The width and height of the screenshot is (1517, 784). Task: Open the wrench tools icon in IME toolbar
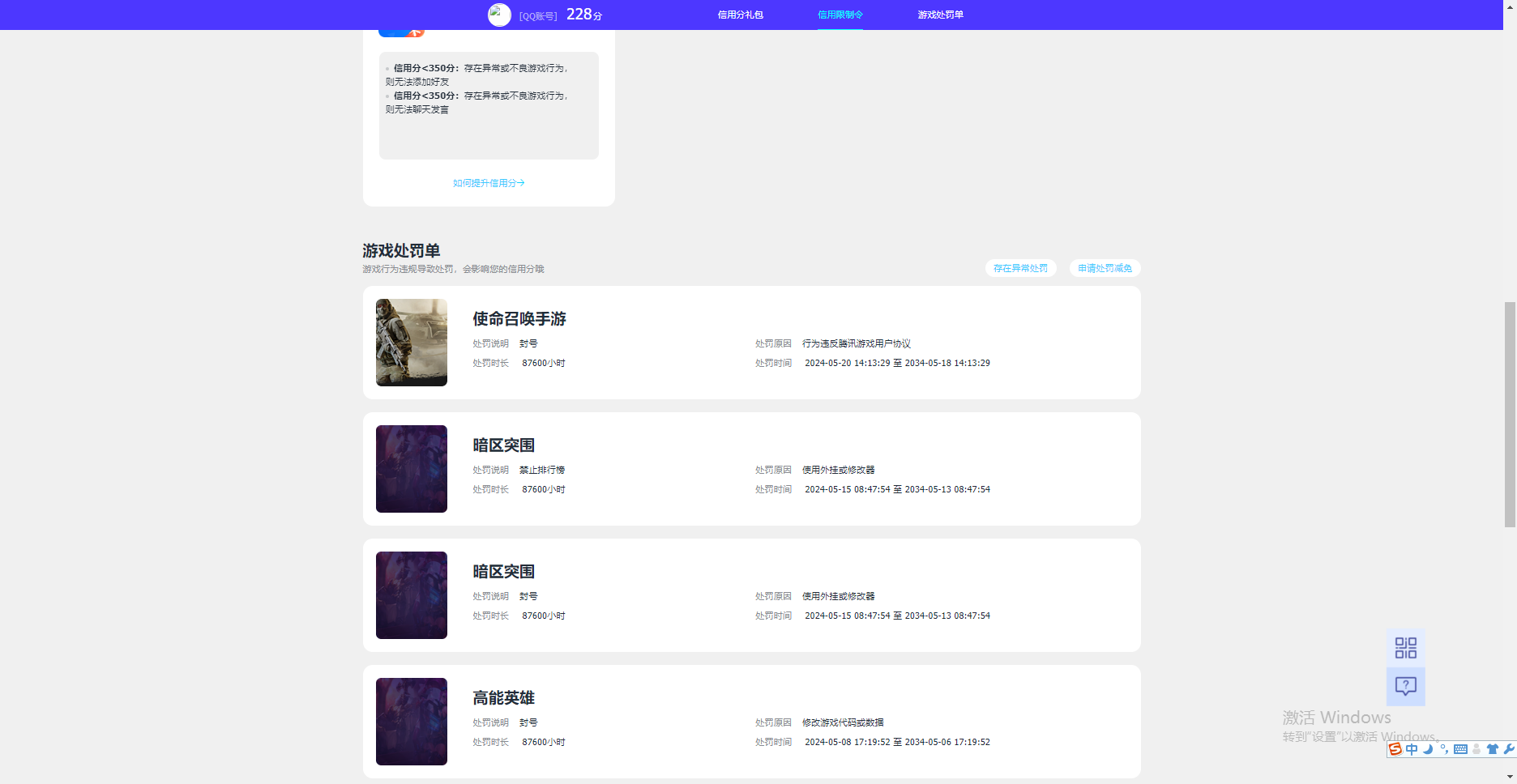click(1509, 749)
